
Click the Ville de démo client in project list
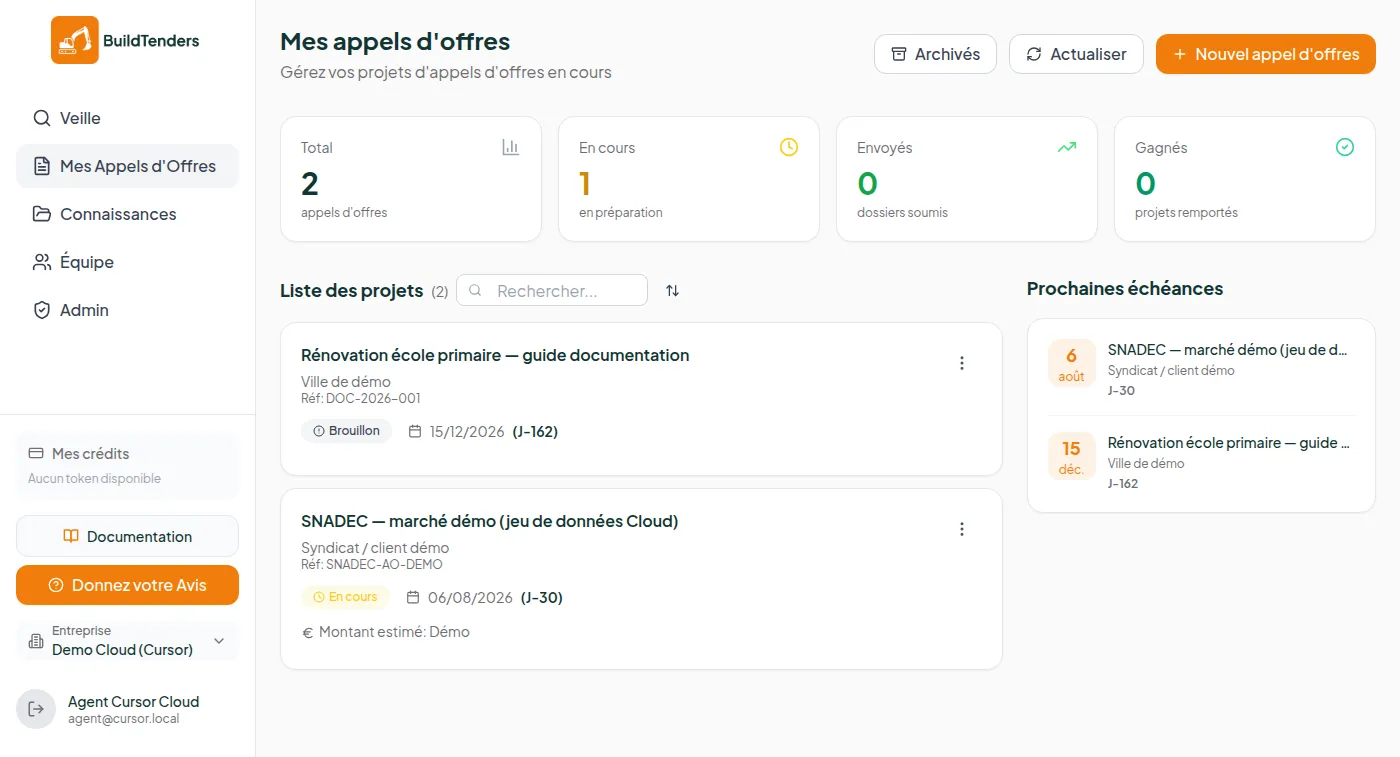coord(346,381)
